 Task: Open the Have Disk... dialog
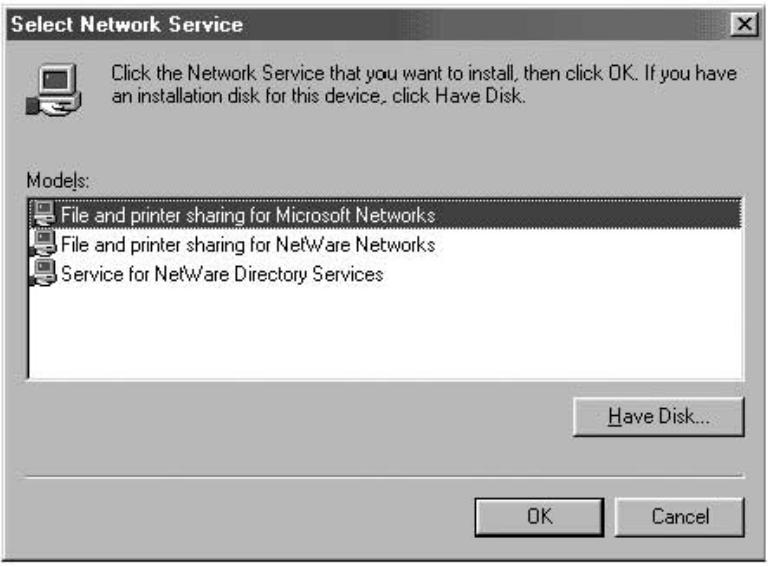coord(659,417)
